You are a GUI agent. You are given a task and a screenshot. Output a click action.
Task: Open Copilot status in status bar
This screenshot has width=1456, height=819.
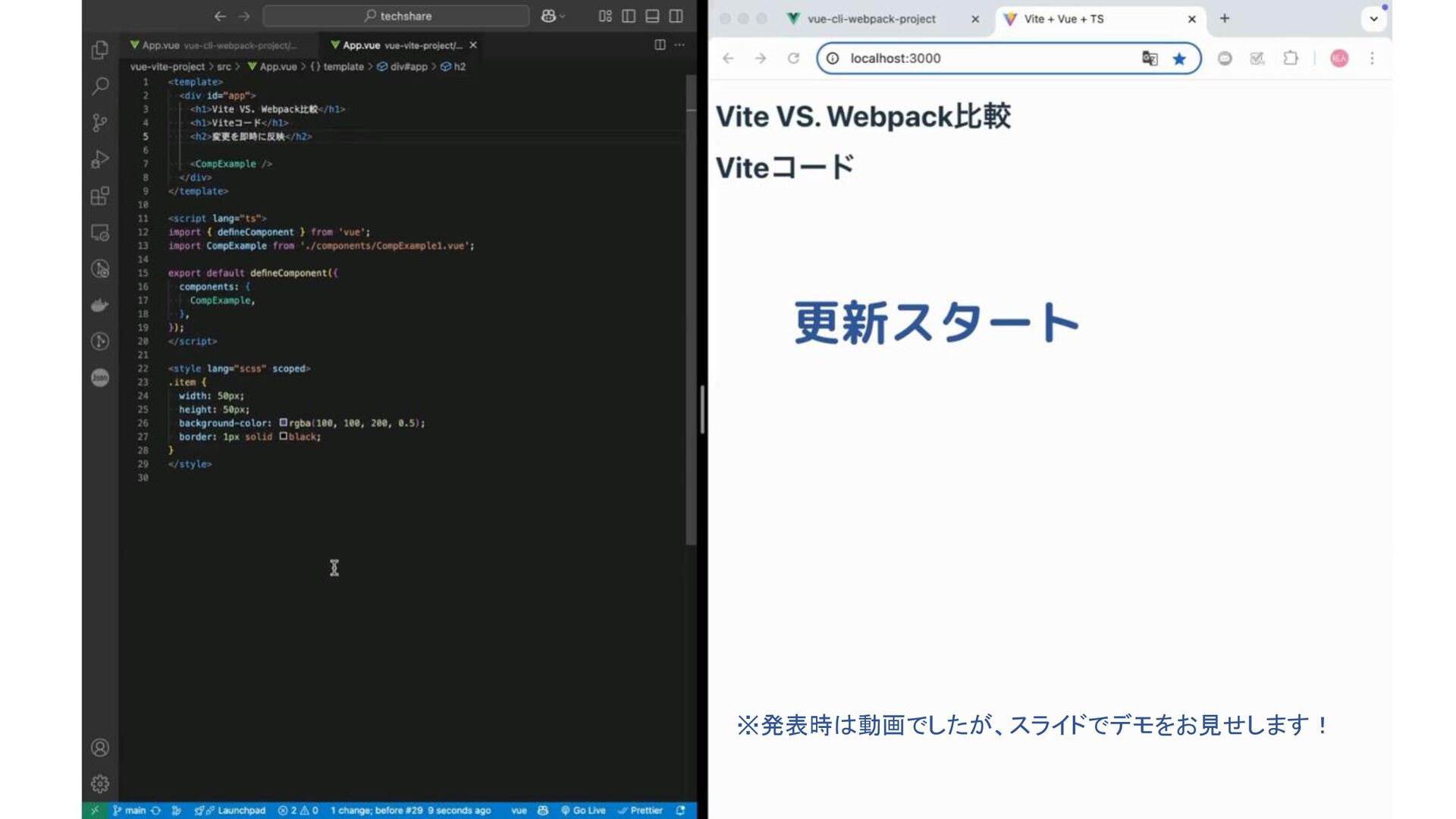(x=543, y=811)
